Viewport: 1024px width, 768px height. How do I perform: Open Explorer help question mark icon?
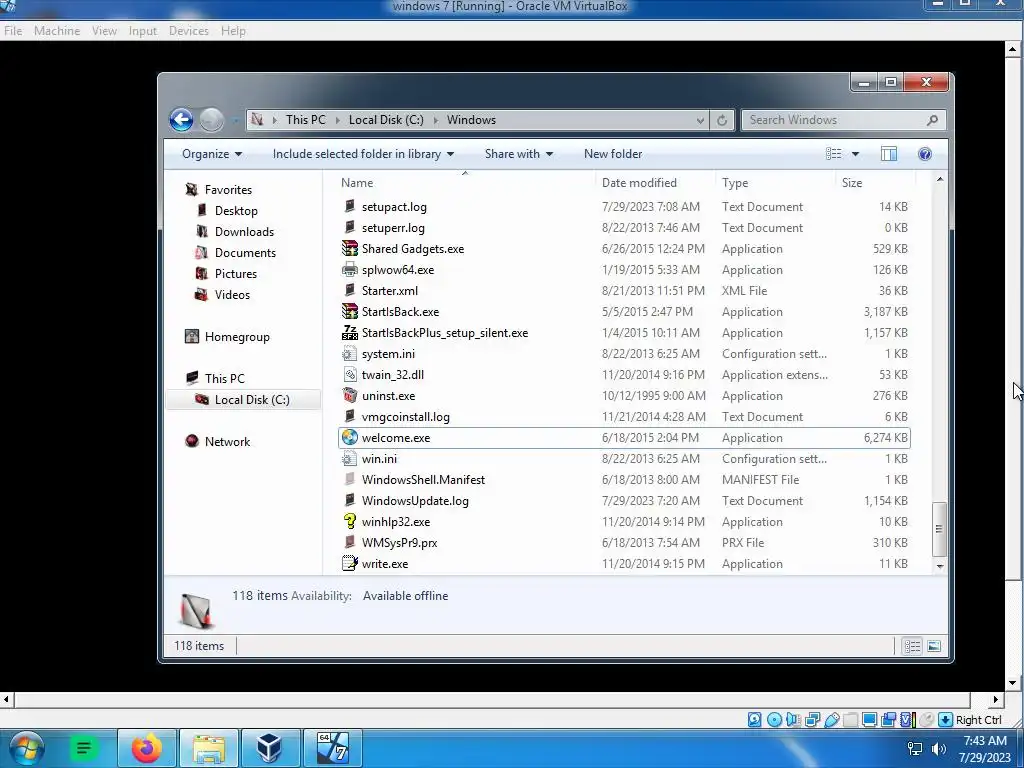(924, 154)
